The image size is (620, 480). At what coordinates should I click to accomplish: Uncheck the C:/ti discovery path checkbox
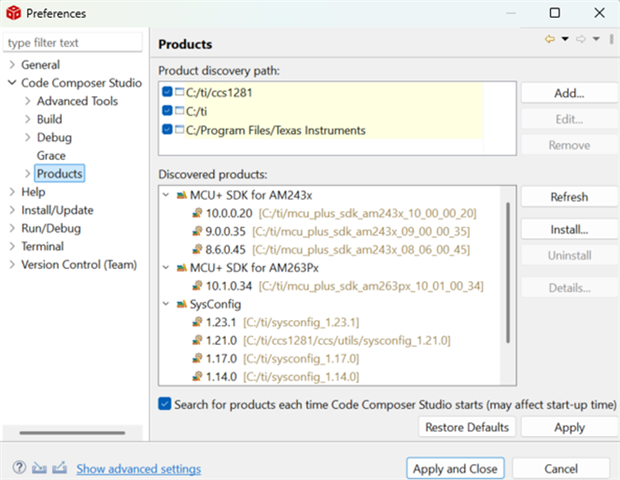[x=167, y=110]
